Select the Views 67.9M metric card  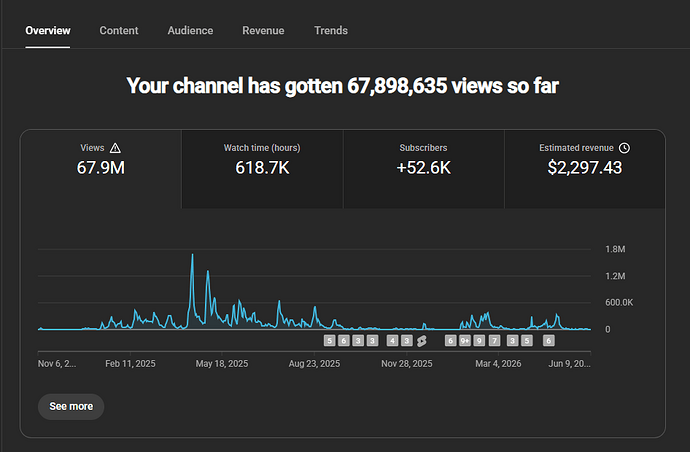[101, 169]
